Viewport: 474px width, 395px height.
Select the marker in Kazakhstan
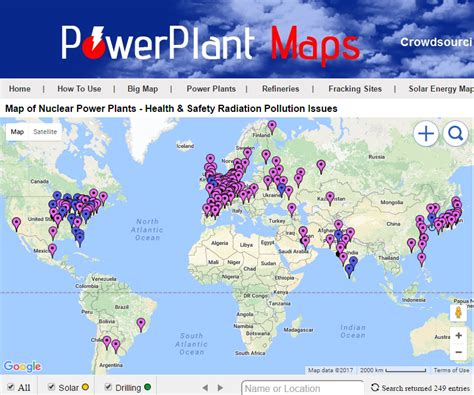pyautogui.click(x=330, y=198)
